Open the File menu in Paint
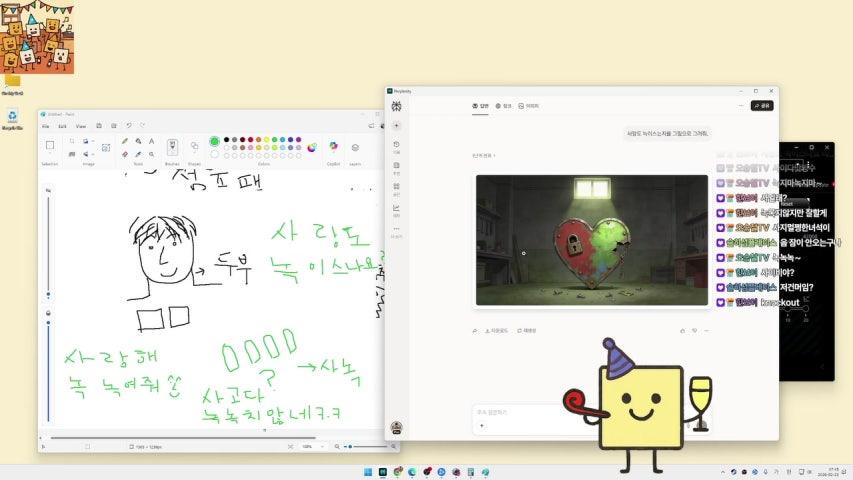Viewport: 853px width, 480px height. coord(45,126)
